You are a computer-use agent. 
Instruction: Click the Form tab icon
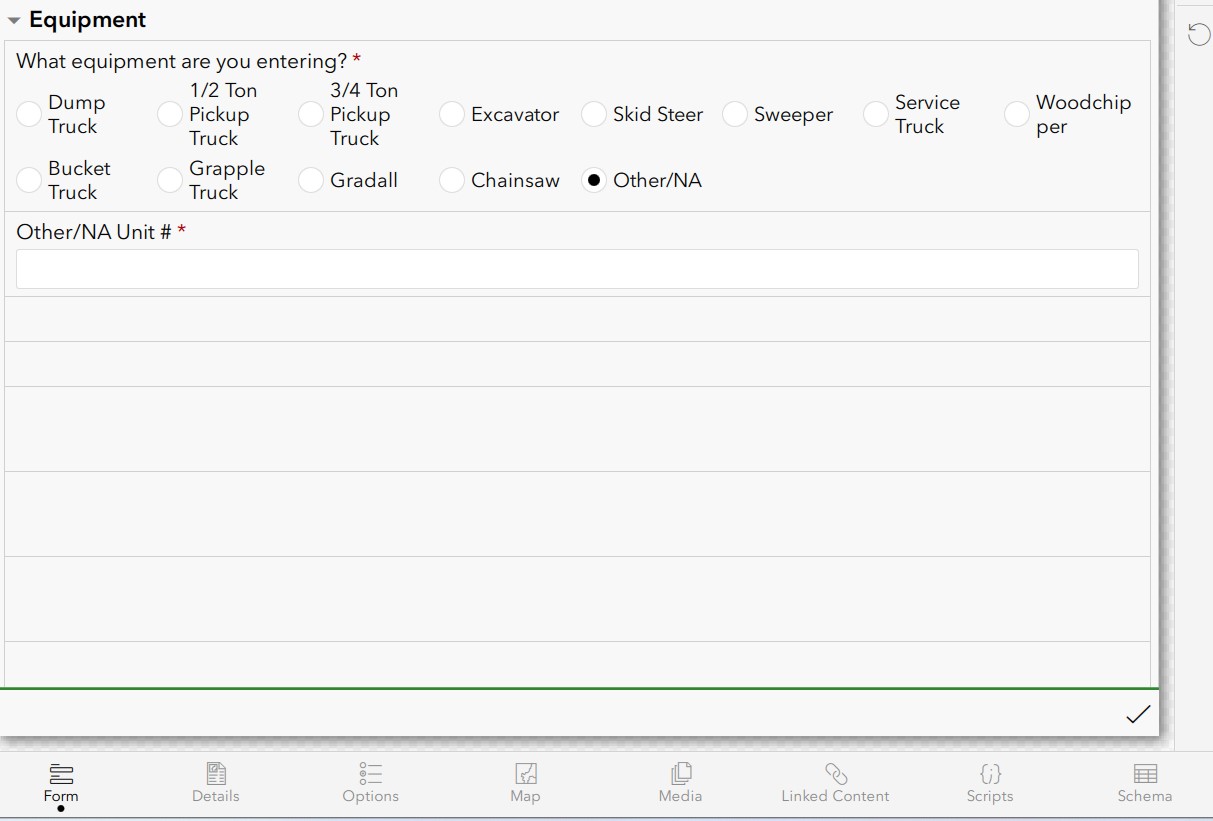click(x=61, y=774)
